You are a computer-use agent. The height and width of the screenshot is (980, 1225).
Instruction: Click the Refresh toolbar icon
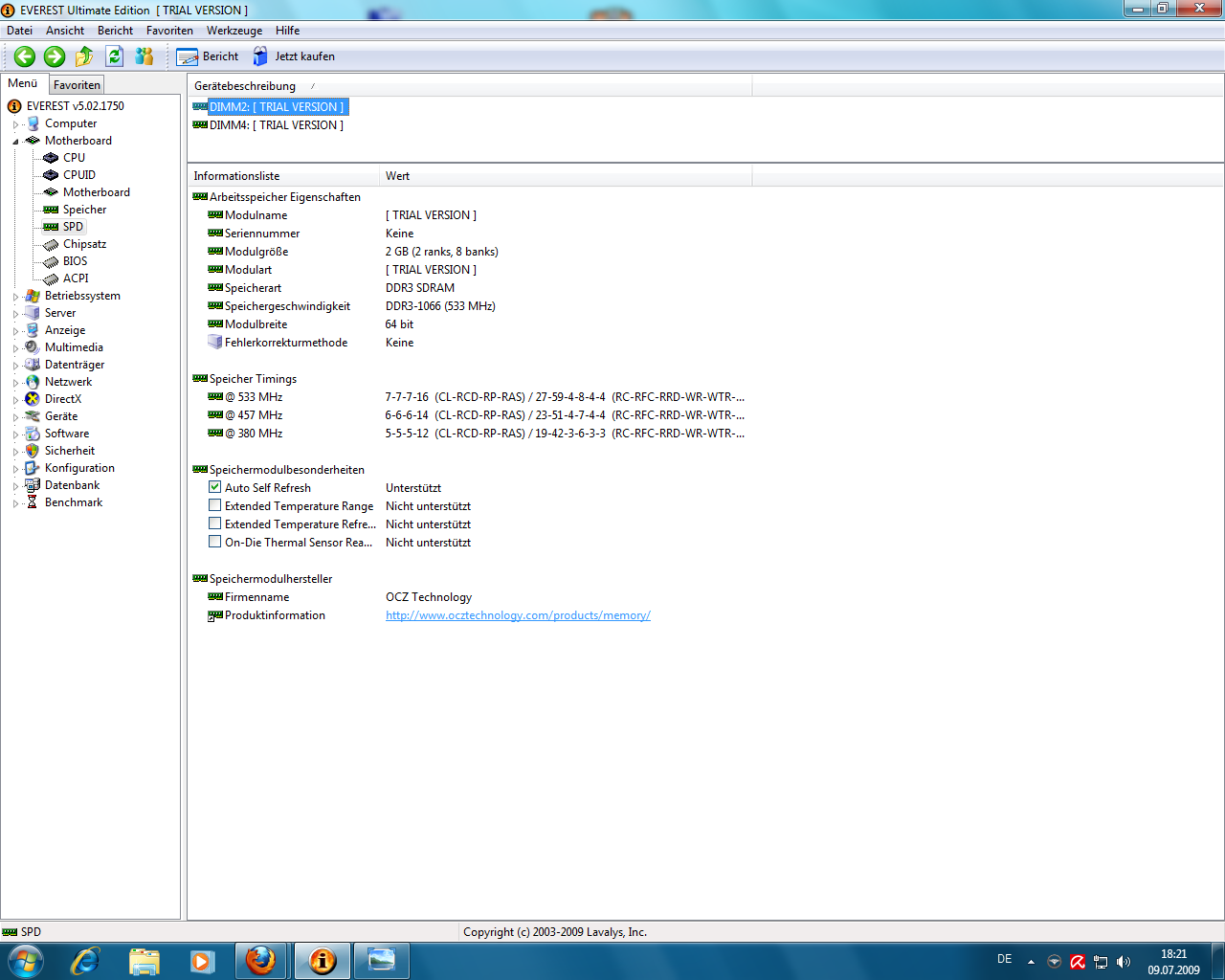[x=114, y=56]
